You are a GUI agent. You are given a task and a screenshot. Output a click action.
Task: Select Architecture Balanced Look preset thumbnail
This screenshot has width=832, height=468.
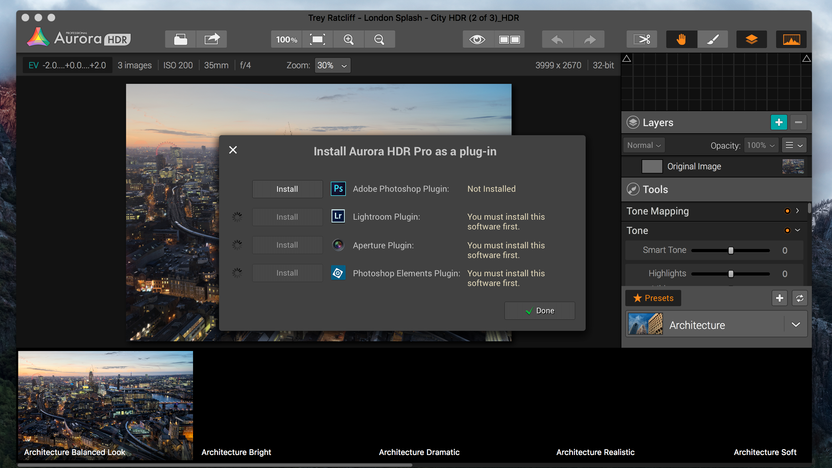tap(106, 405)
